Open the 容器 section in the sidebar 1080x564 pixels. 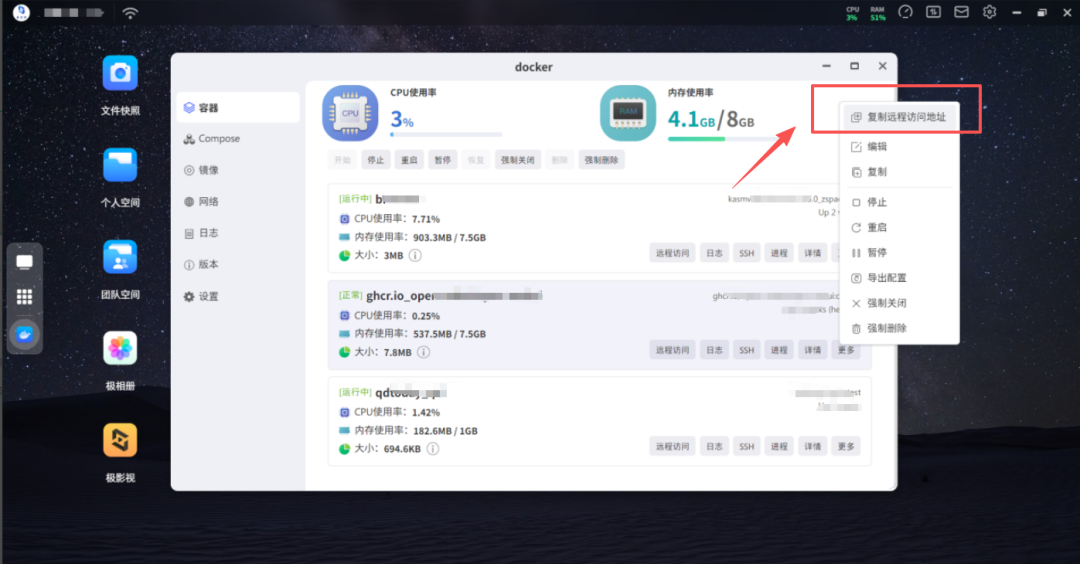coord(238,107)
